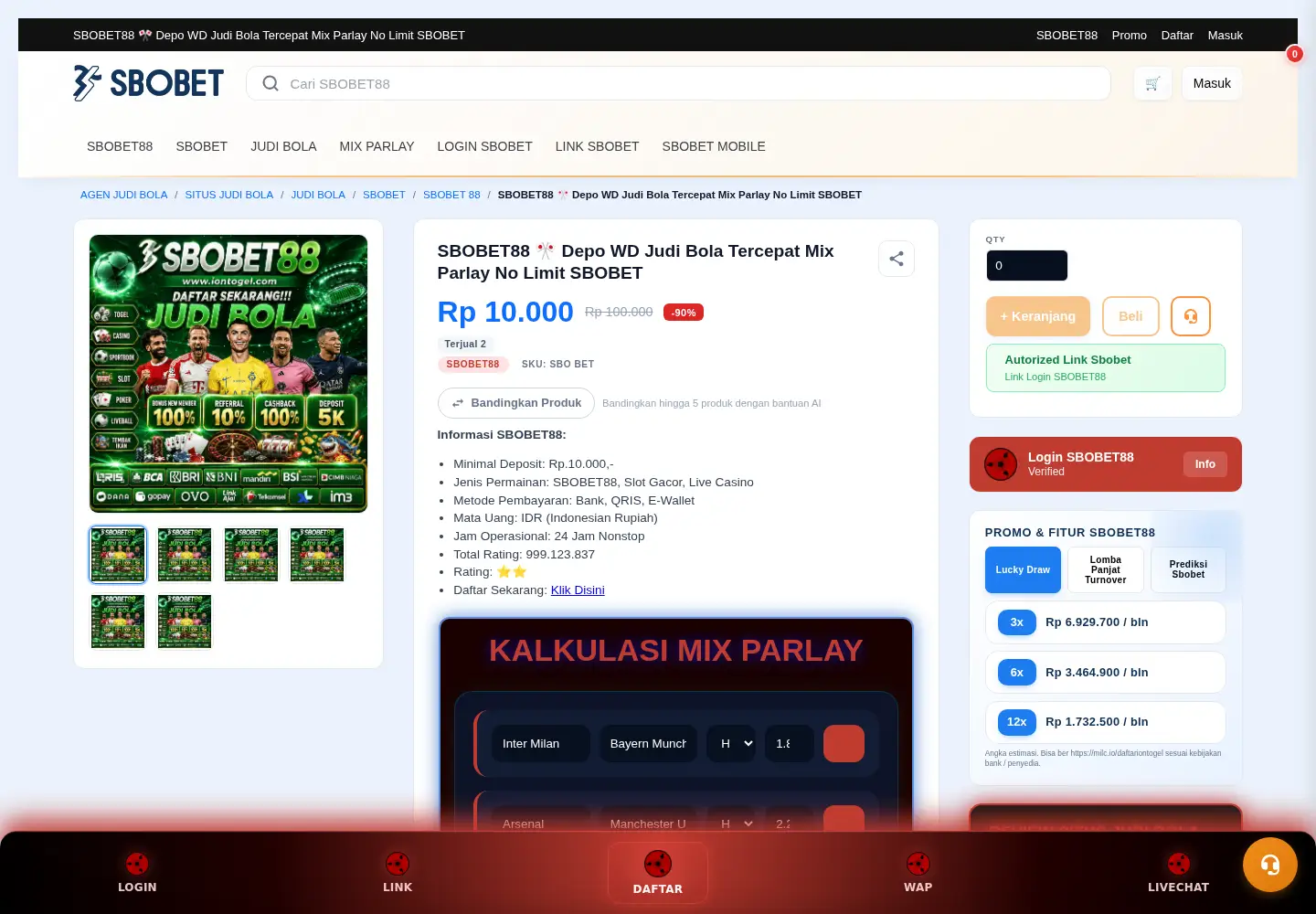Image resolution: width=1316 pixels, height=914 pixels.
Task: Click the WAP icon in bottom bar
Action: tap(918, 864)
